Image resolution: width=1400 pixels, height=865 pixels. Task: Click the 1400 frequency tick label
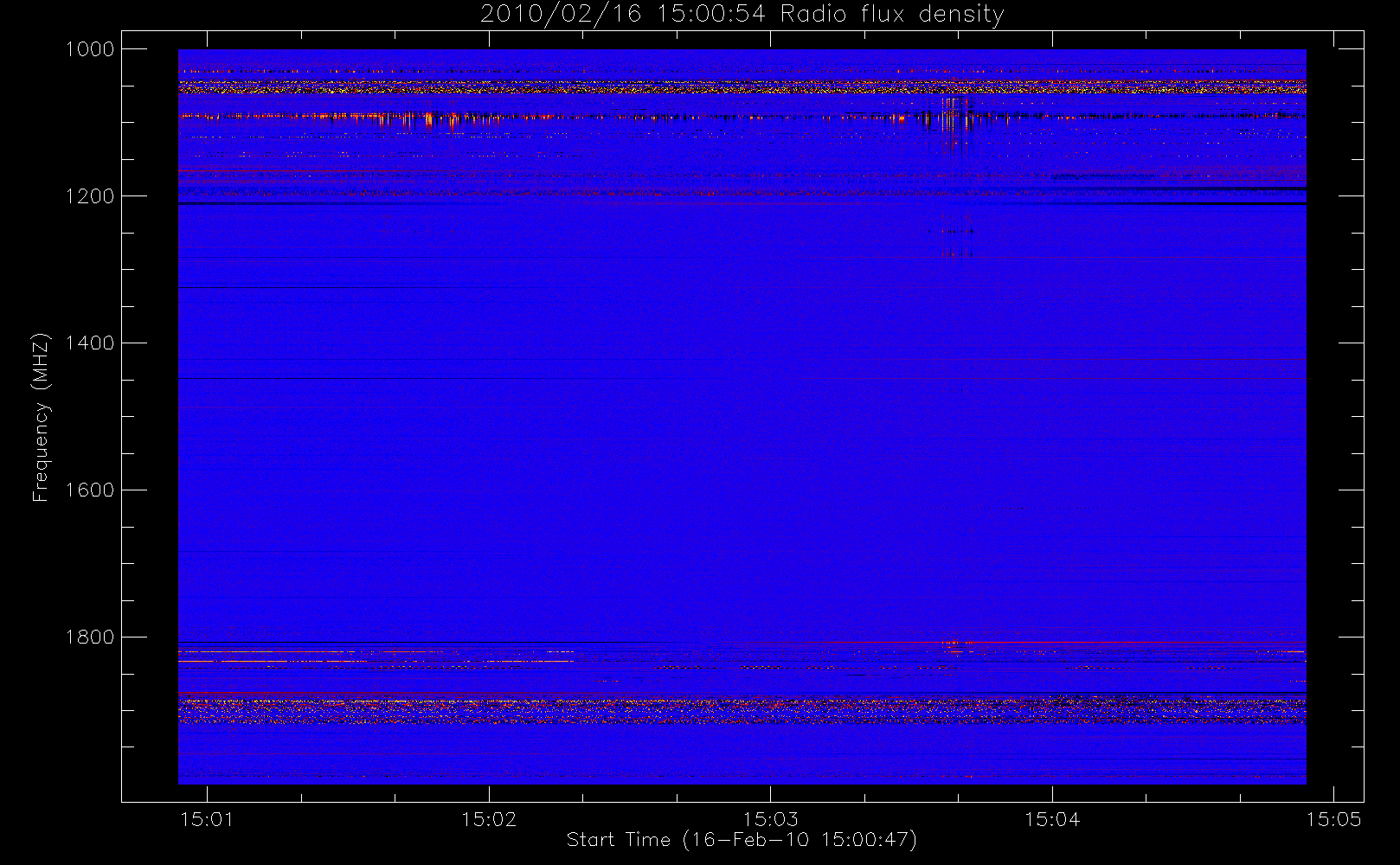click(90, 343)
